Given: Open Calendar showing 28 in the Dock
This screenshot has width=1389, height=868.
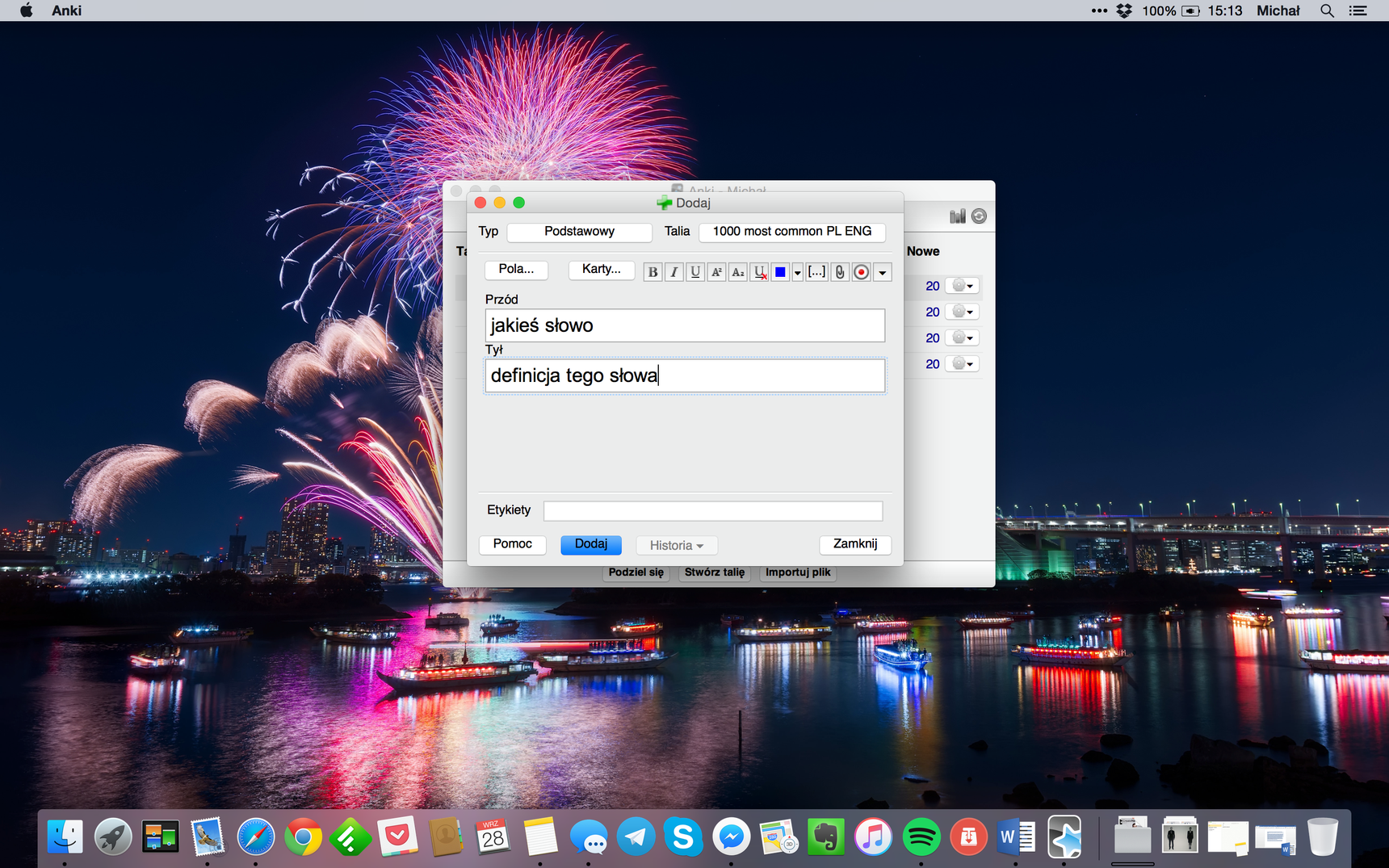Looking at the screenshot, I should pos(493,837).
